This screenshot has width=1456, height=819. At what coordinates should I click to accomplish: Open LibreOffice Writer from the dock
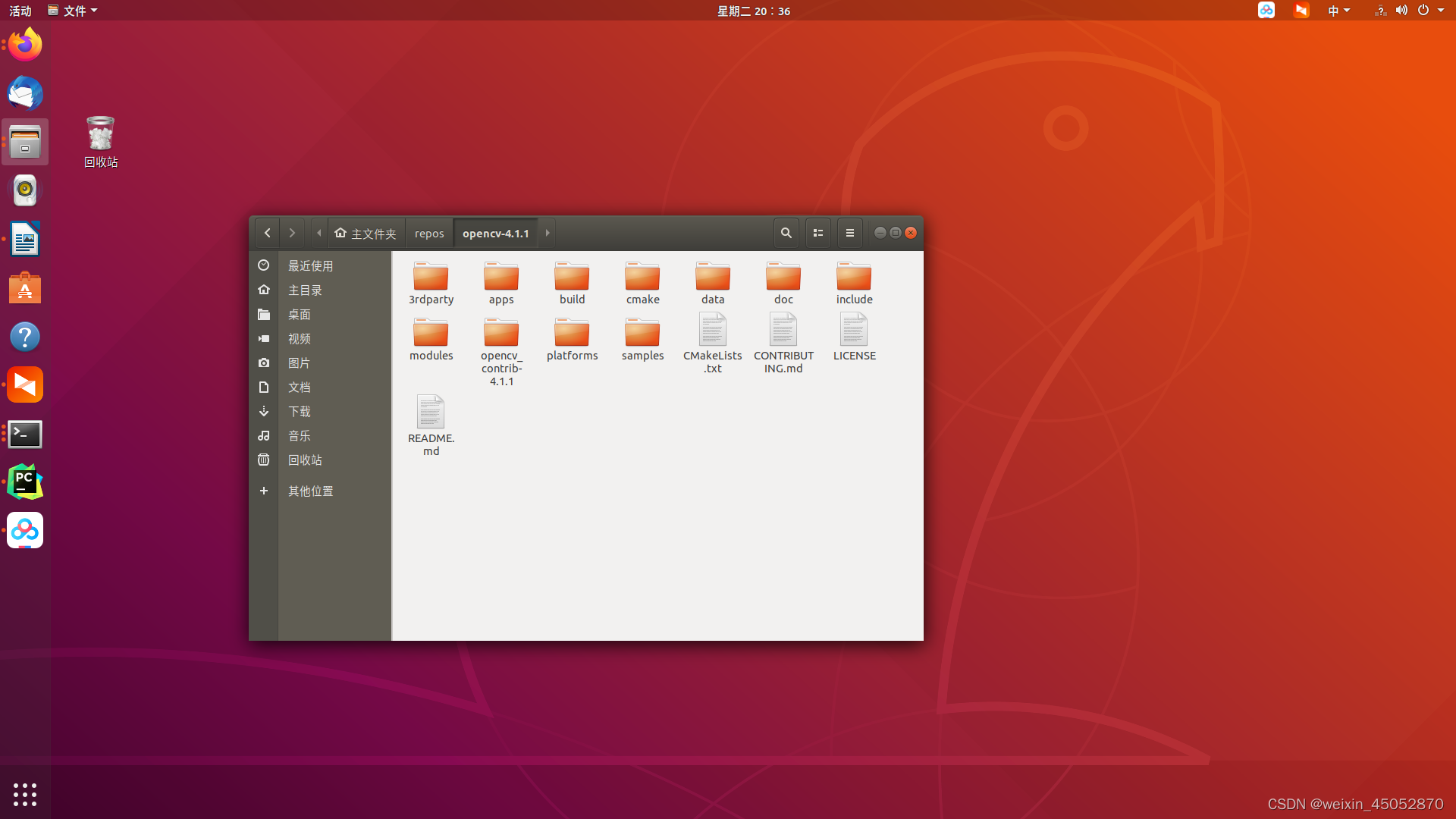coord(25,239)
